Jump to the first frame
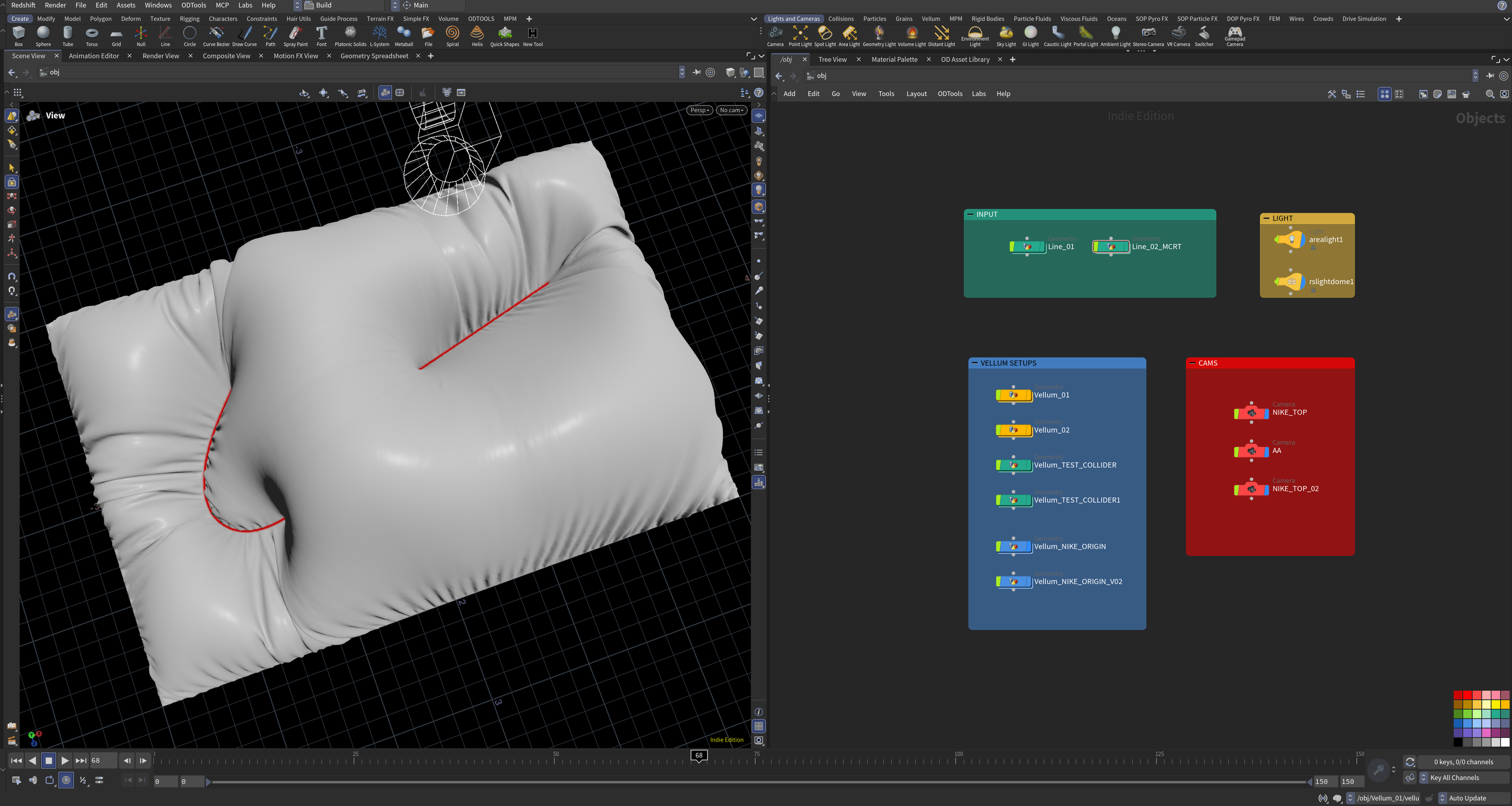The width and height of the screenshot is (1512, 806). pos(17,761)
